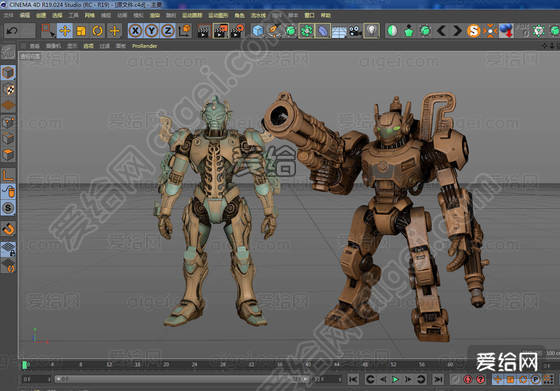Activate the Scale tool

[x=81, y=31]
